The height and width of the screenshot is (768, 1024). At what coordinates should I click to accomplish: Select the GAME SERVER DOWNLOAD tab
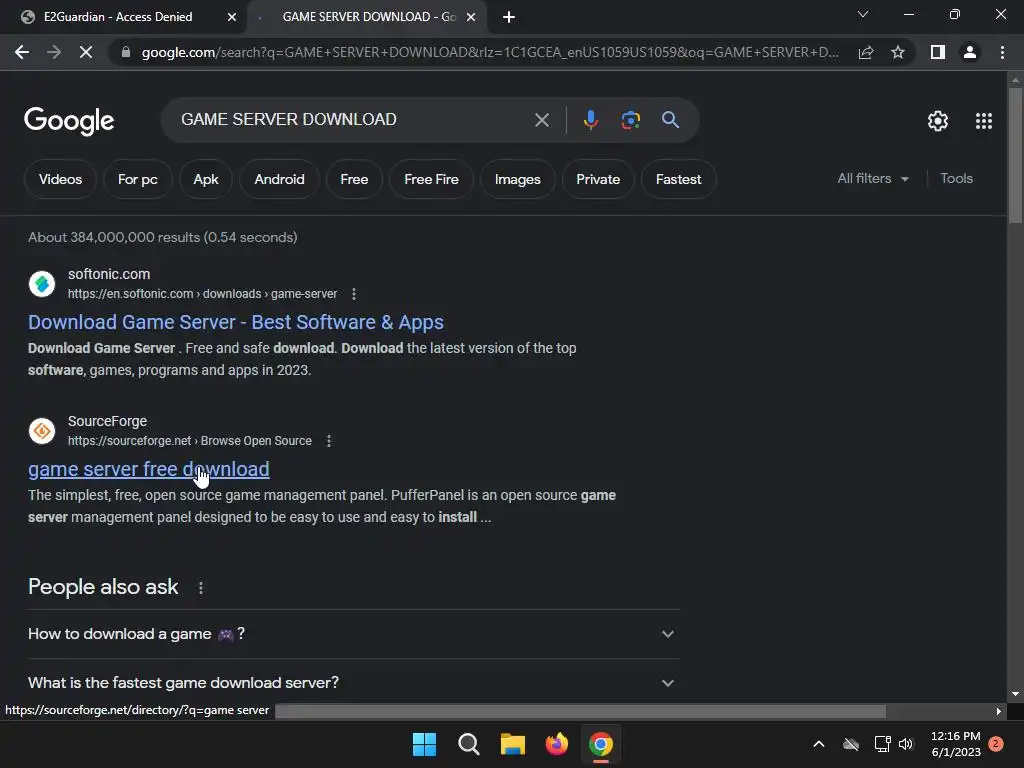point(369,17)
